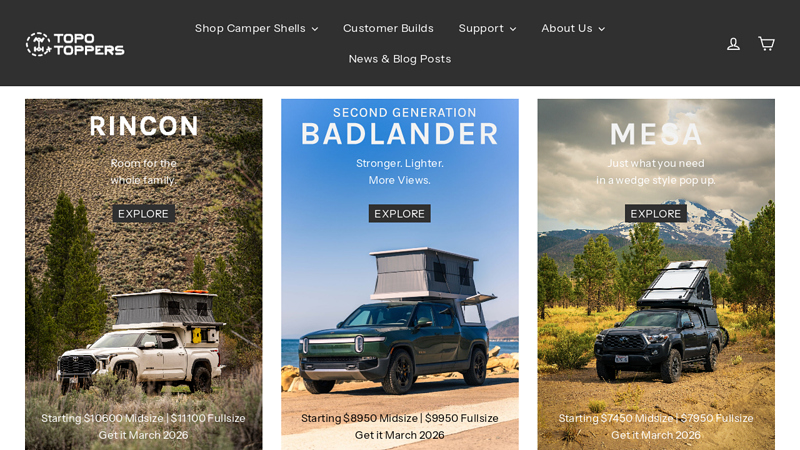
Task: Click Badlander starting $8950 price text
Action: coord(399,418)
